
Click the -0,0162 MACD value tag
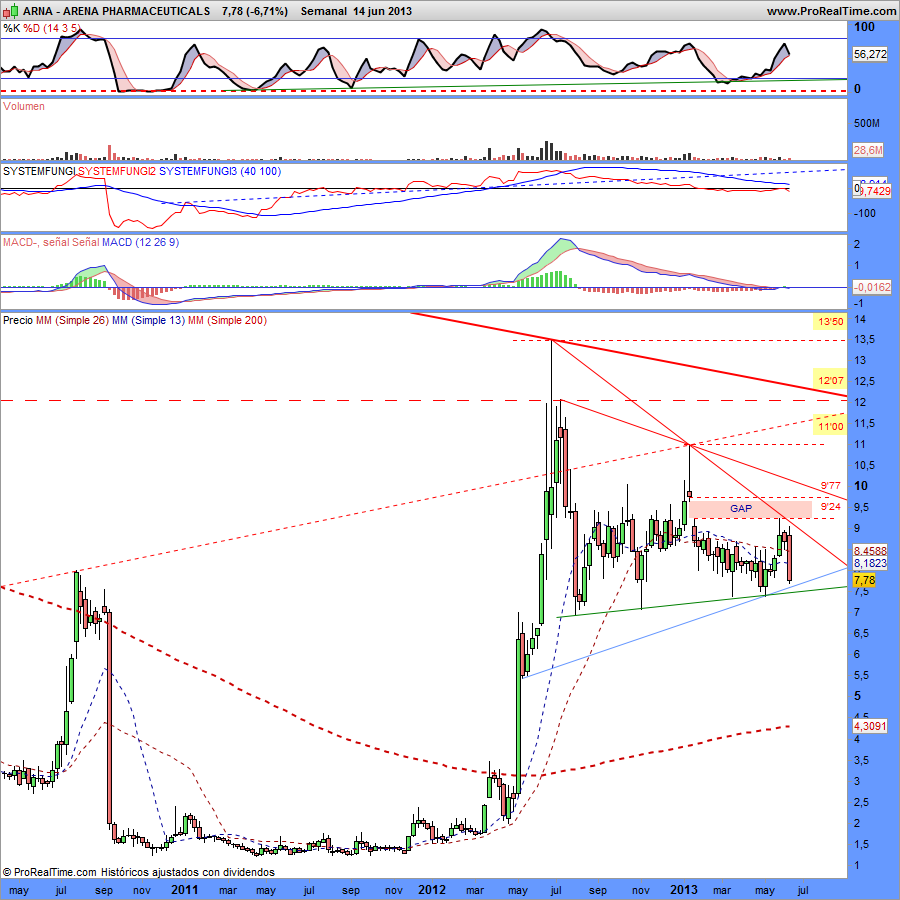(x=872, y=287)
